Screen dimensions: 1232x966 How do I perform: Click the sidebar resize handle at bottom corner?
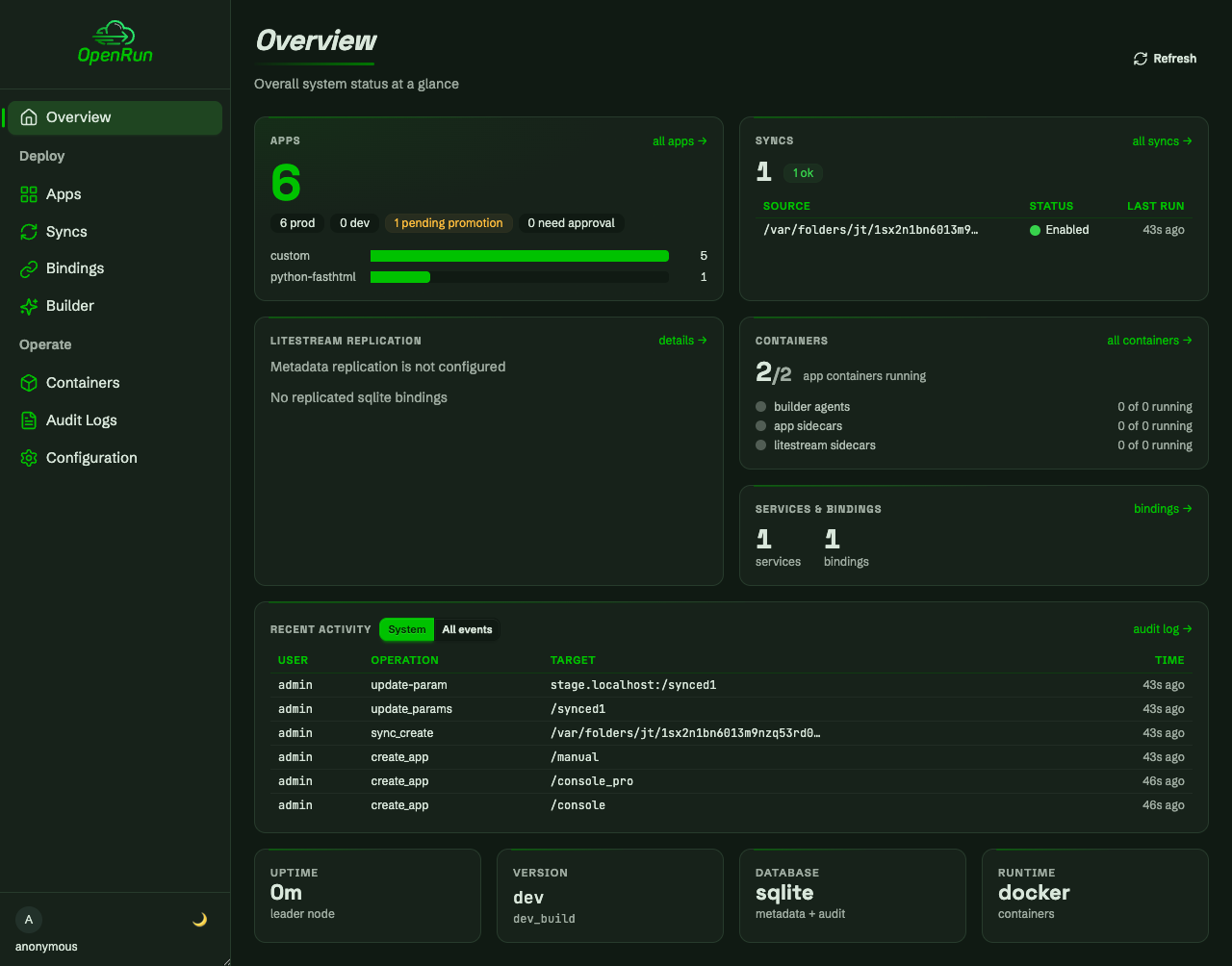click(x=225, y=960)
